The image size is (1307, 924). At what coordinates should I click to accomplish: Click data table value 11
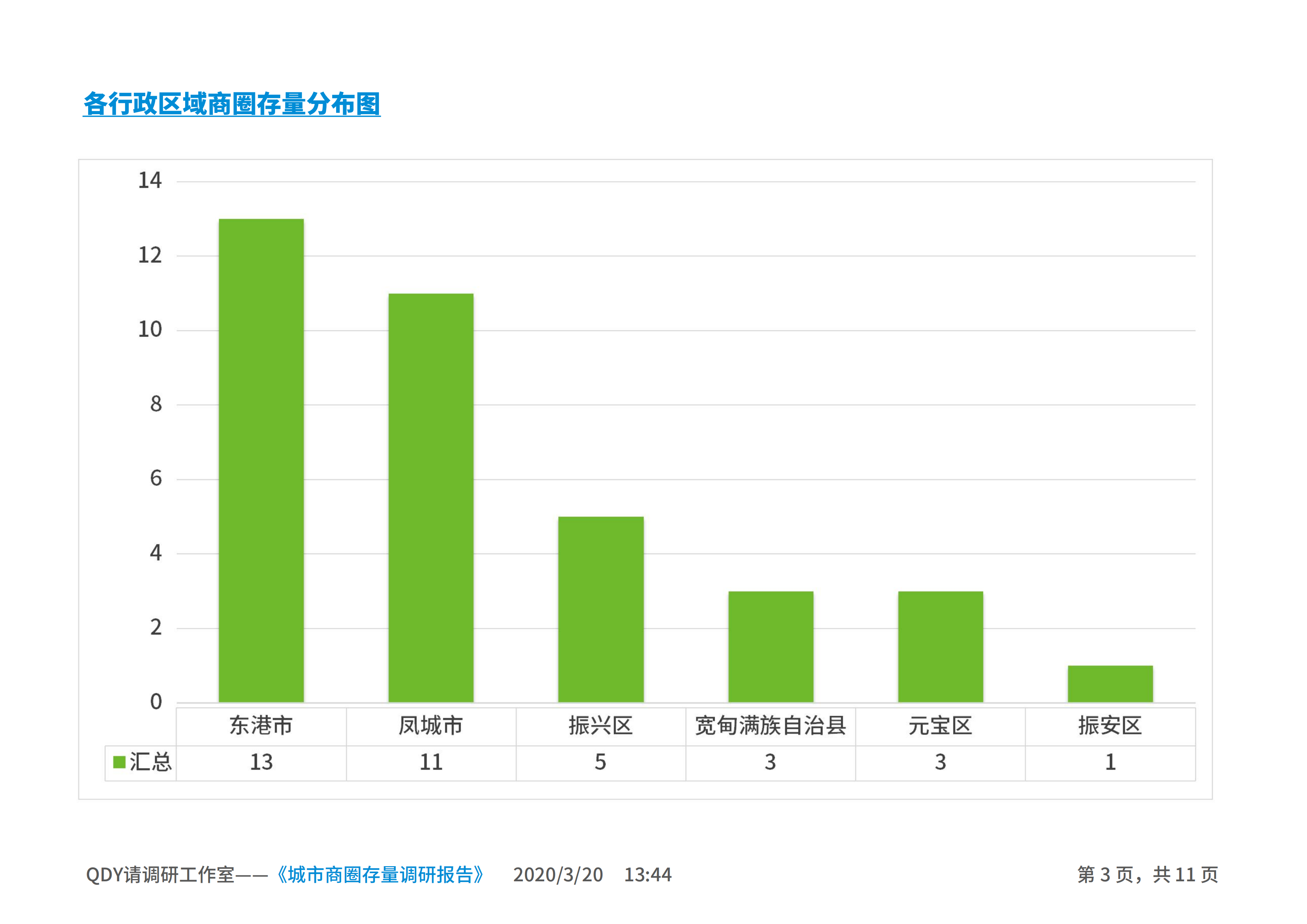(x=431, y=763)
